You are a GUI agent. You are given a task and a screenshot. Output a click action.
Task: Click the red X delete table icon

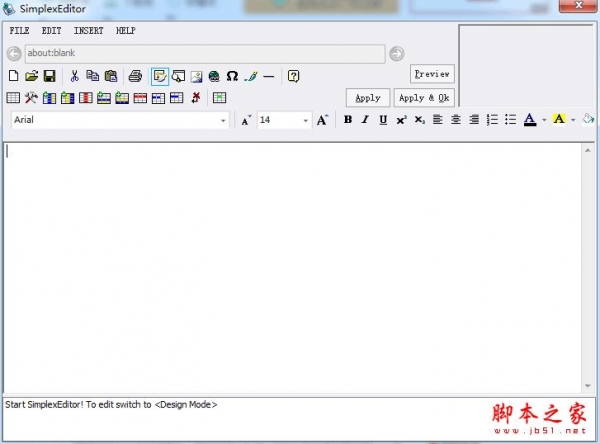pos(196,97)
